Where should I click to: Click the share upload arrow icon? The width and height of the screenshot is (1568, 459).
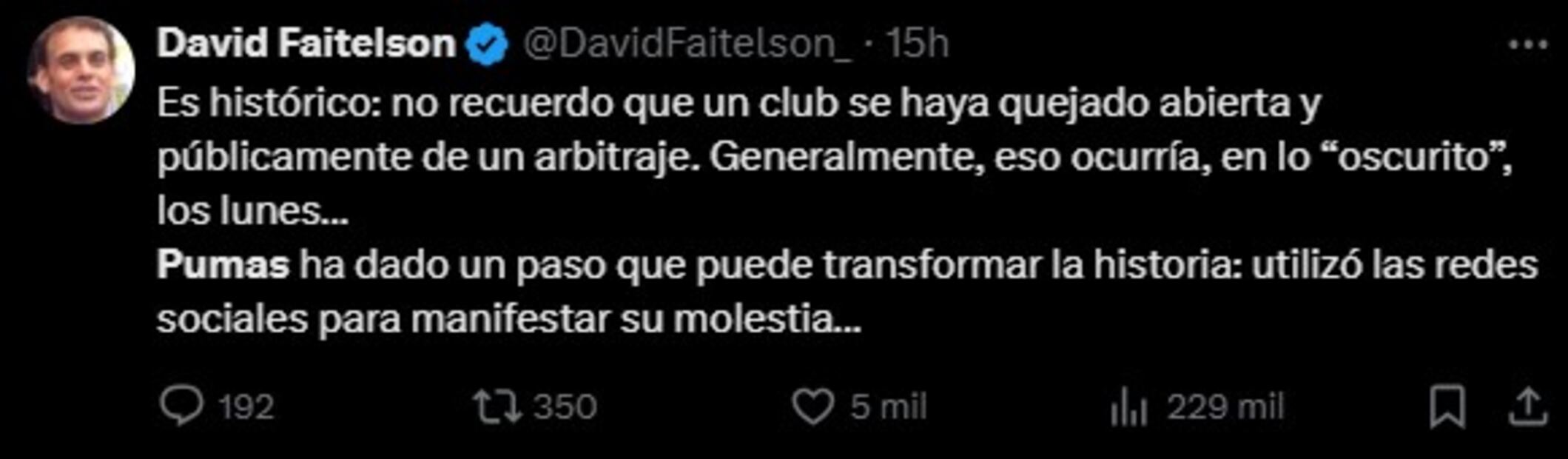[x=1528, y=406]
